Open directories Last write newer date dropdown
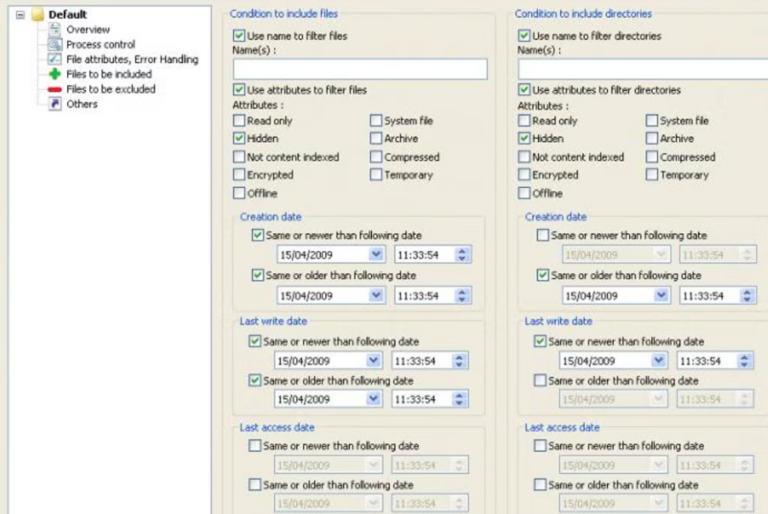 point(658,361)
